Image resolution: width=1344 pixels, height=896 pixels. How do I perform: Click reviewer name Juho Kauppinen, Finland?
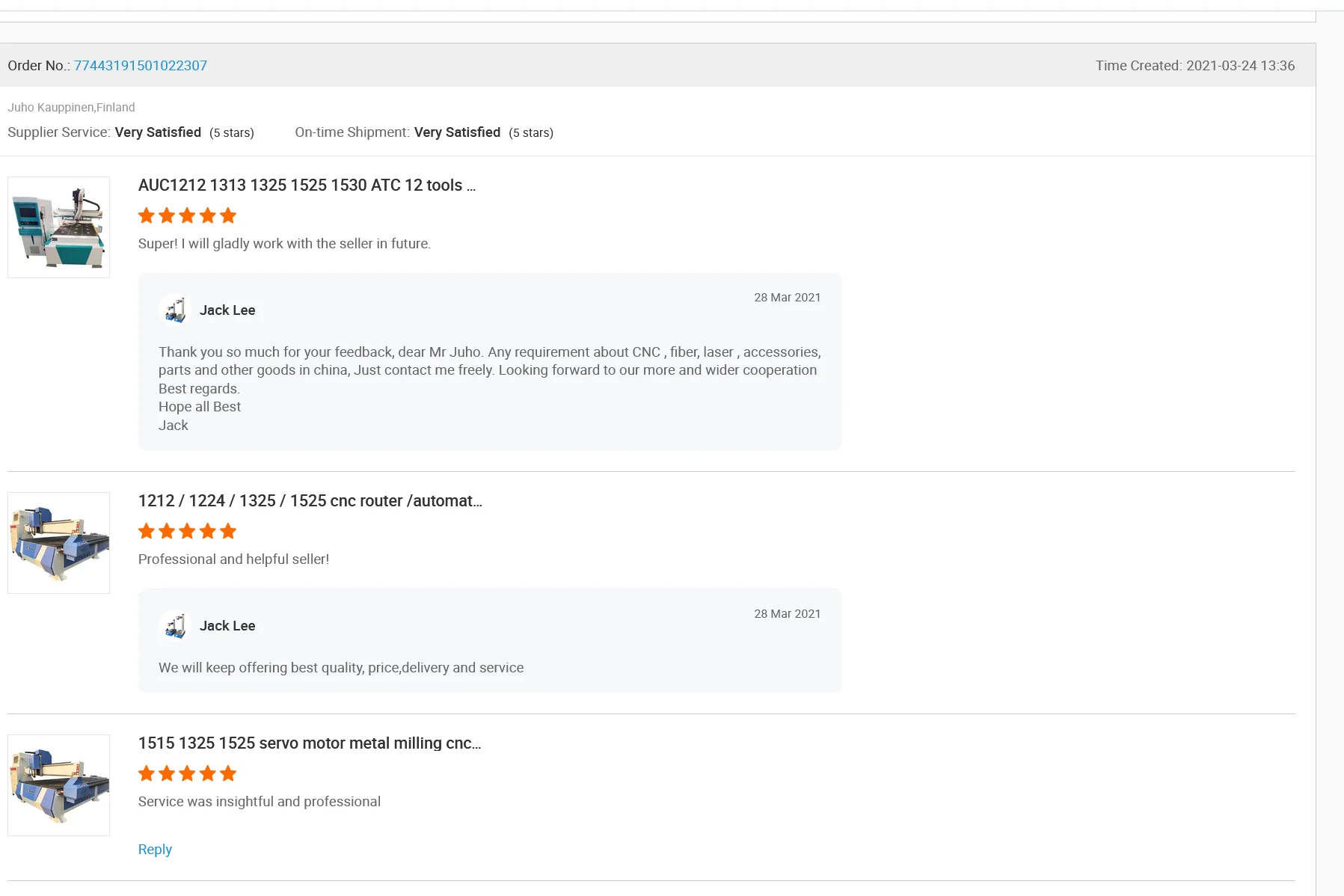coord(71,108)
